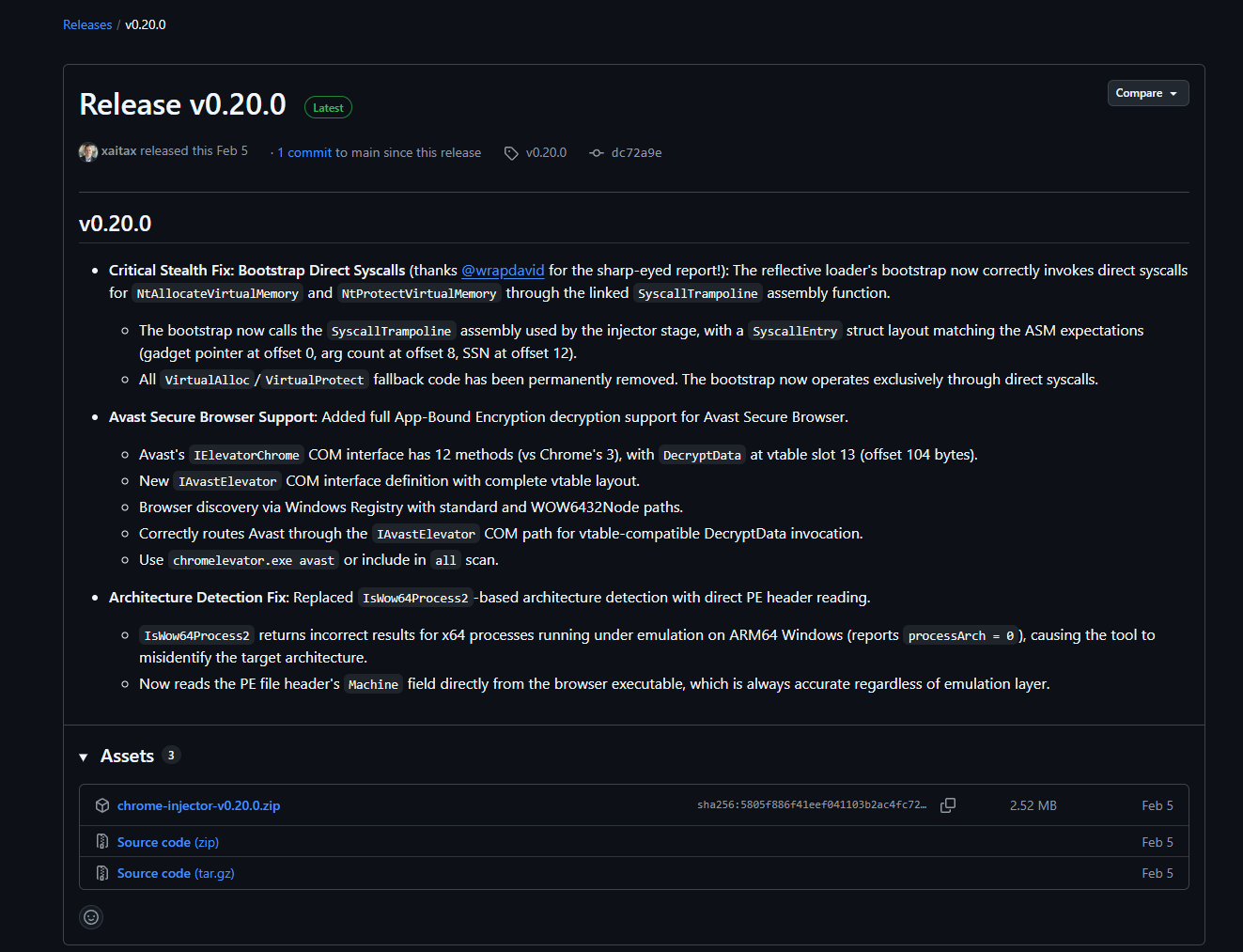Screen dimensions: 1243x952
Task: Click the xaitax user avatar
Action: coord(88,152)
